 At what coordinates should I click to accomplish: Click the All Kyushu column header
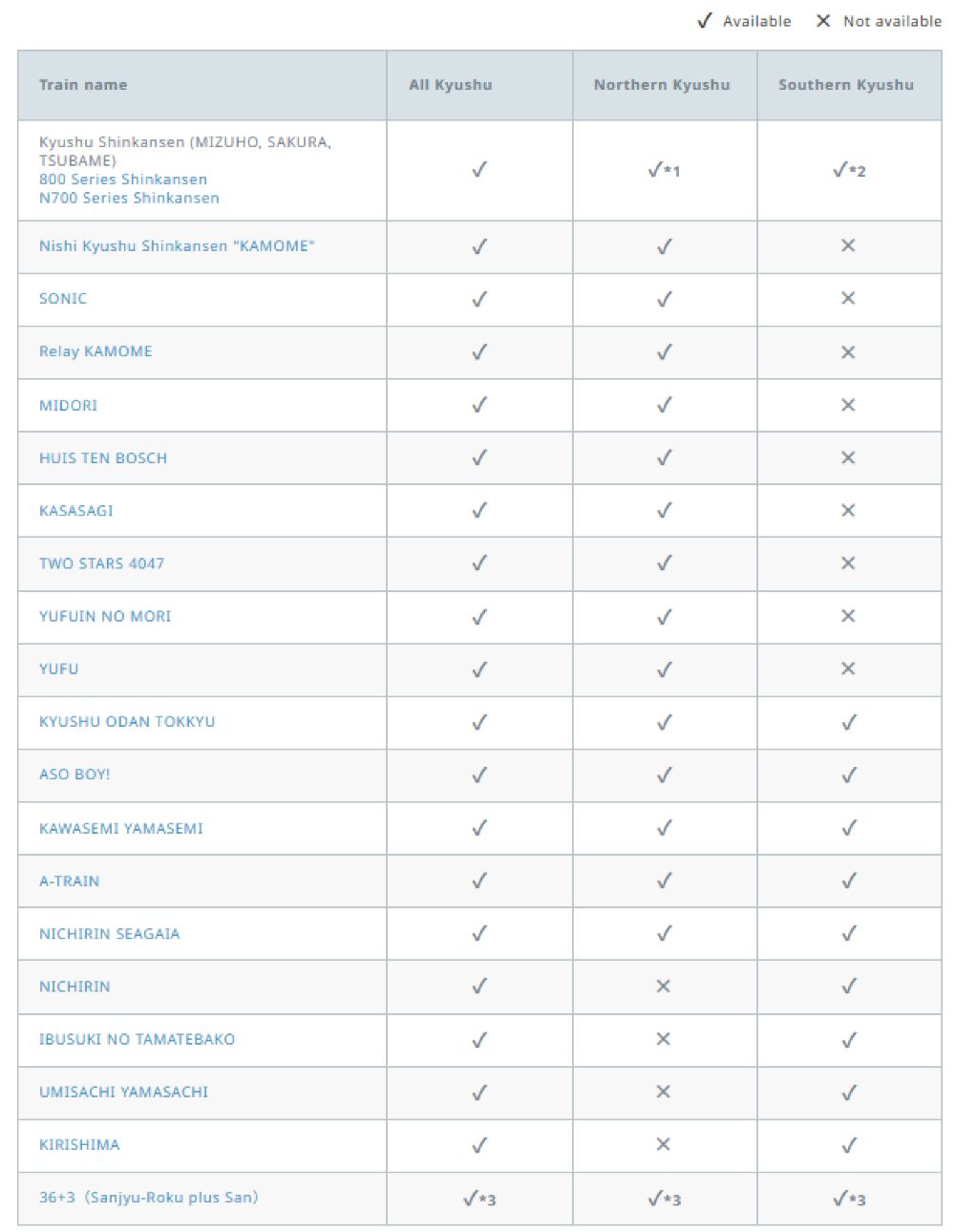point(451,85)
